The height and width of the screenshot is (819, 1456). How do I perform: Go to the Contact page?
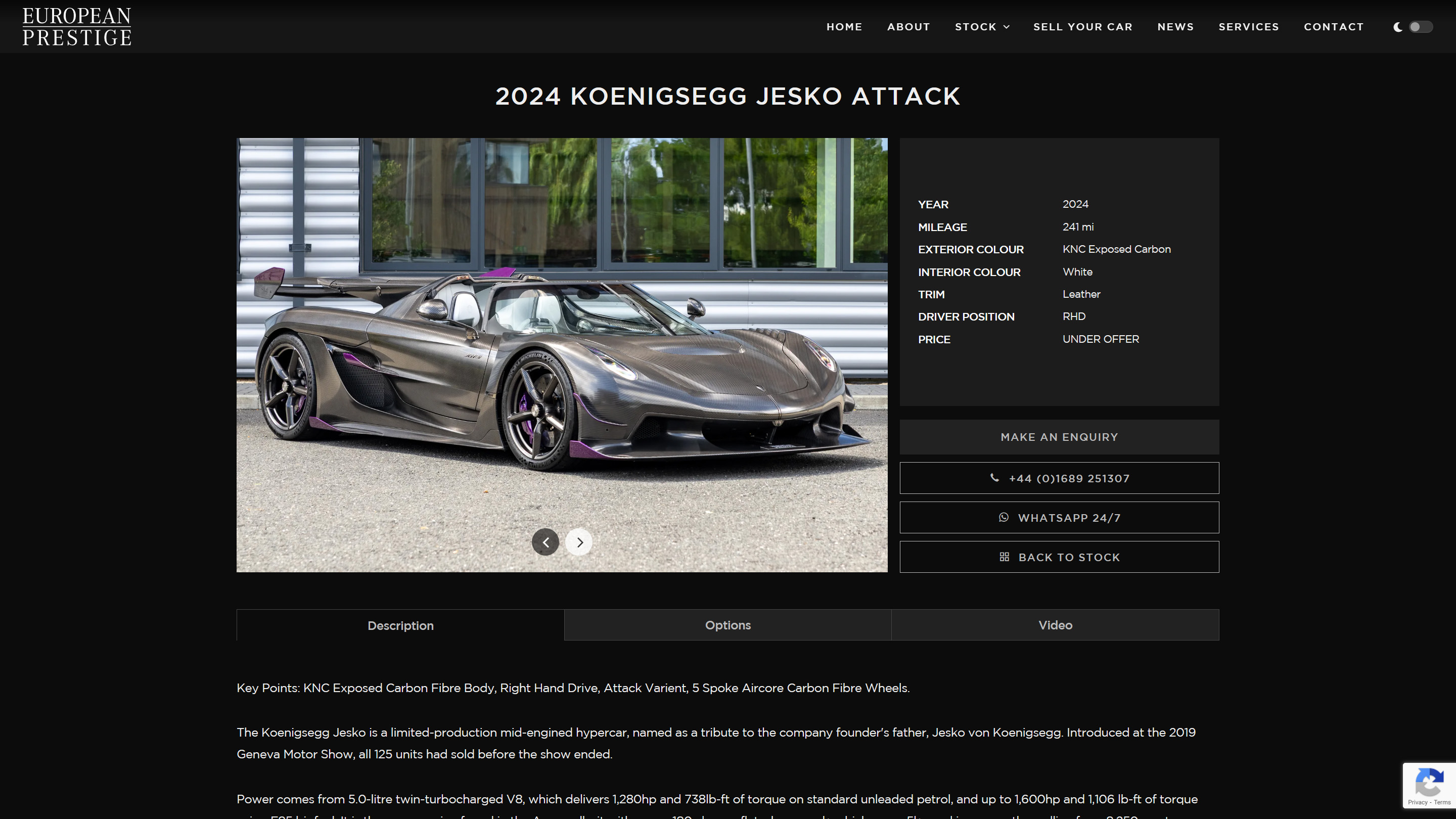tap(1333, 27)
